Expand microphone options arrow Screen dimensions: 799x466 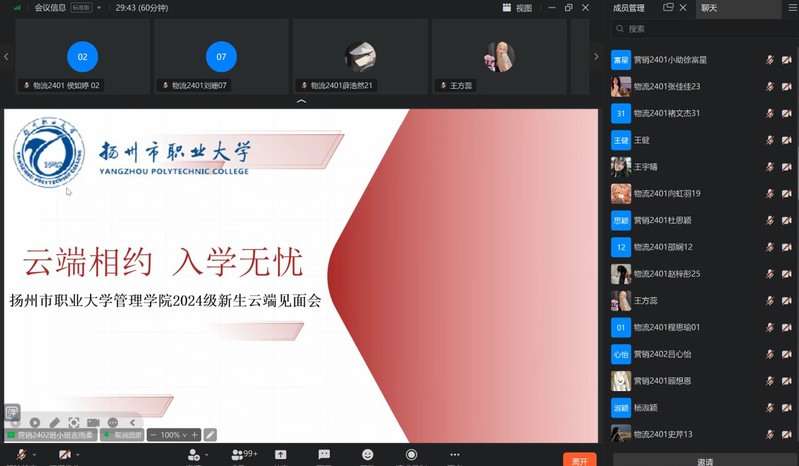click(34, 454)
